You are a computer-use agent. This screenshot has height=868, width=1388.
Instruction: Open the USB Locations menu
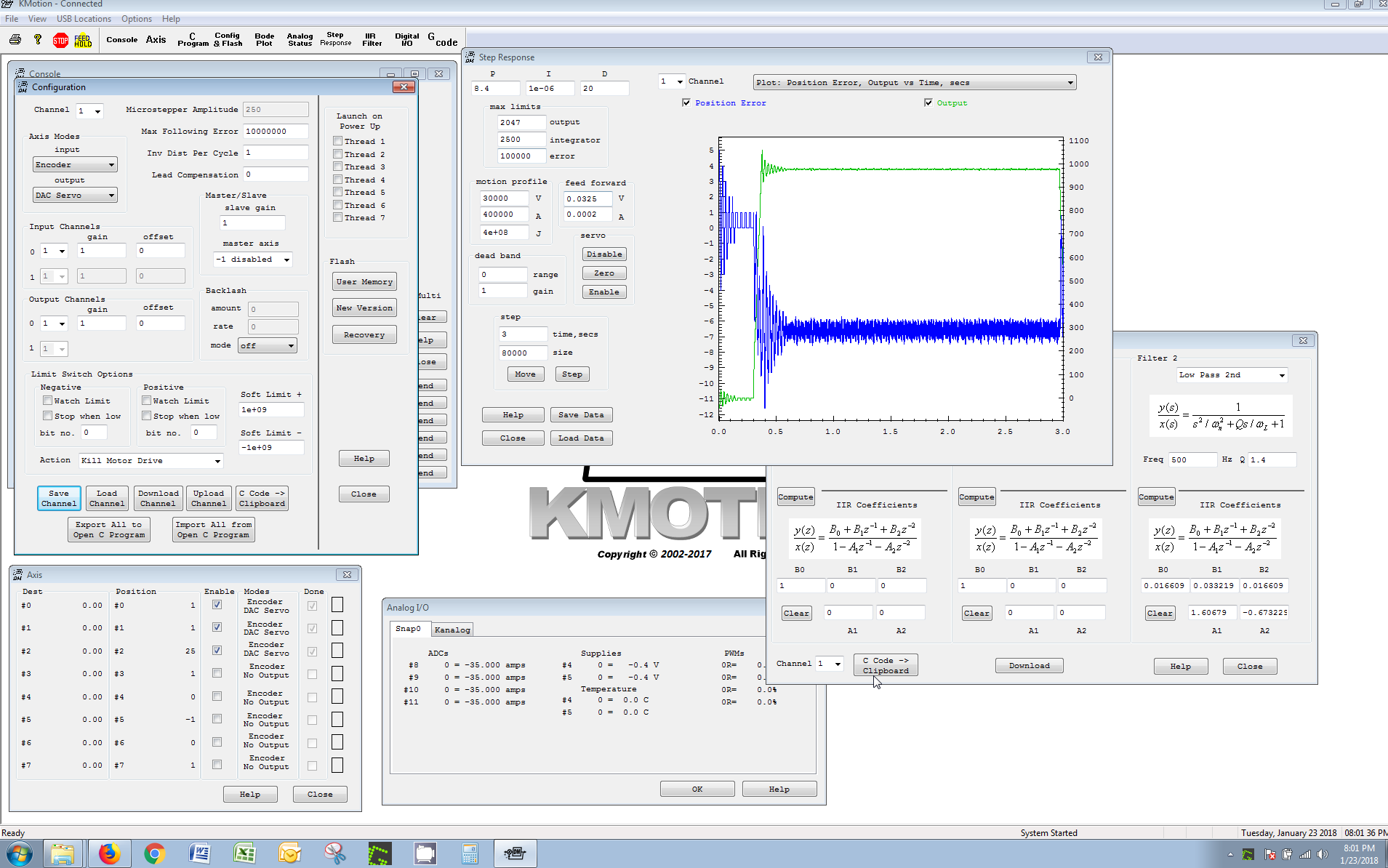[x=84, y=19]
